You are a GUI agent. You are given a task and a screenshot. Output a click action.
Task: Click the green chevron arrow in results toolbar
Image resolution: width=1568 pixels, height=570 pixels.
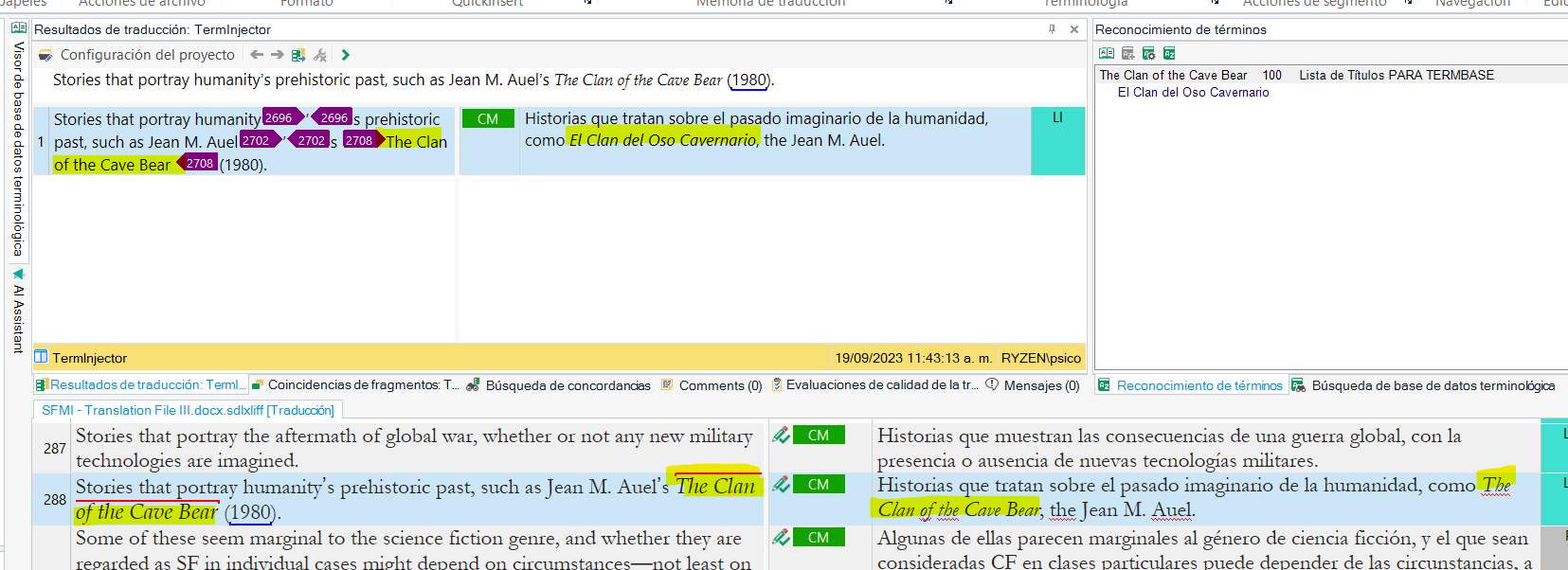345,55
